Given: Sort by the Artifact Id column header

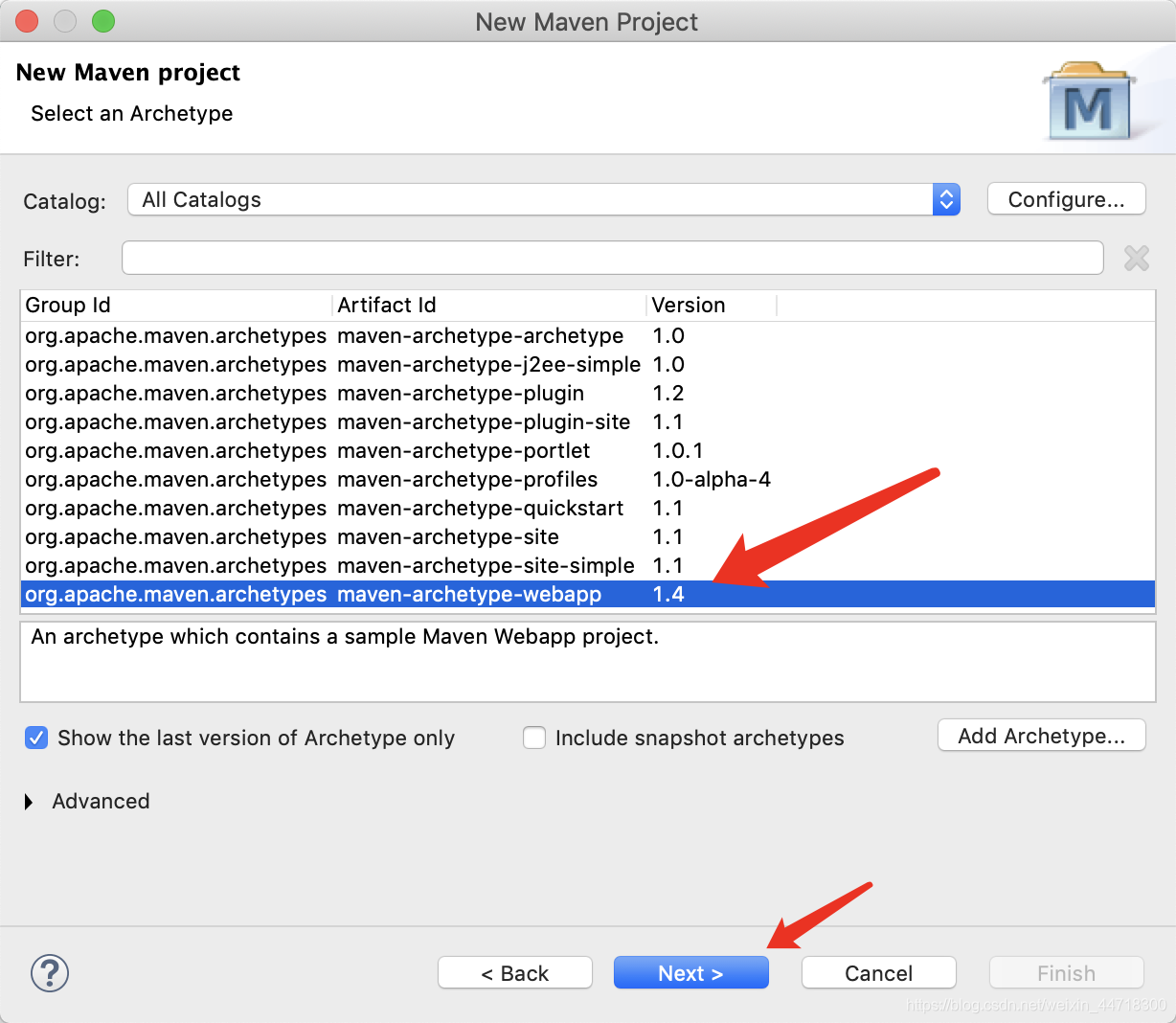Looking at the screenshot, I should pyautogui.click(x=489, y=305).
